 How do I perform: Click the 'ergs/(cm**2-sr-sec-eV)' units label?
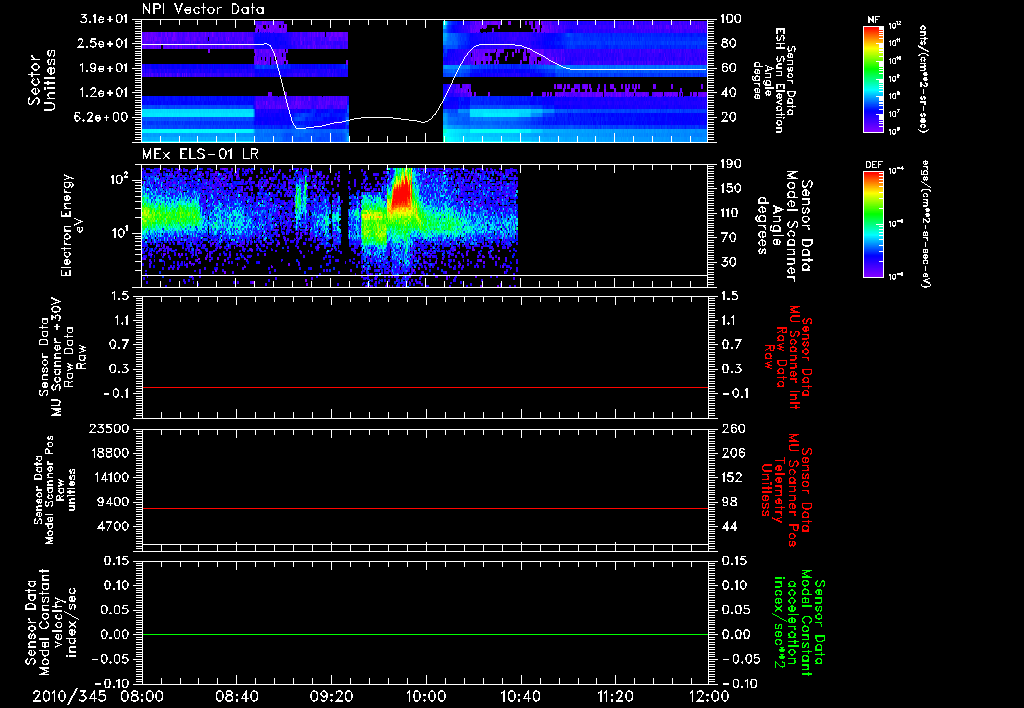[925, 223]
